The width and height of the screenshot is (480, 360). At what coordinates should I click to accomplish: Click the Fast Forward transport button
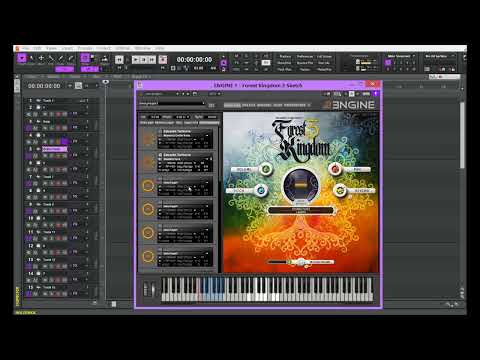pyautogui.click(x=152, y=60)
